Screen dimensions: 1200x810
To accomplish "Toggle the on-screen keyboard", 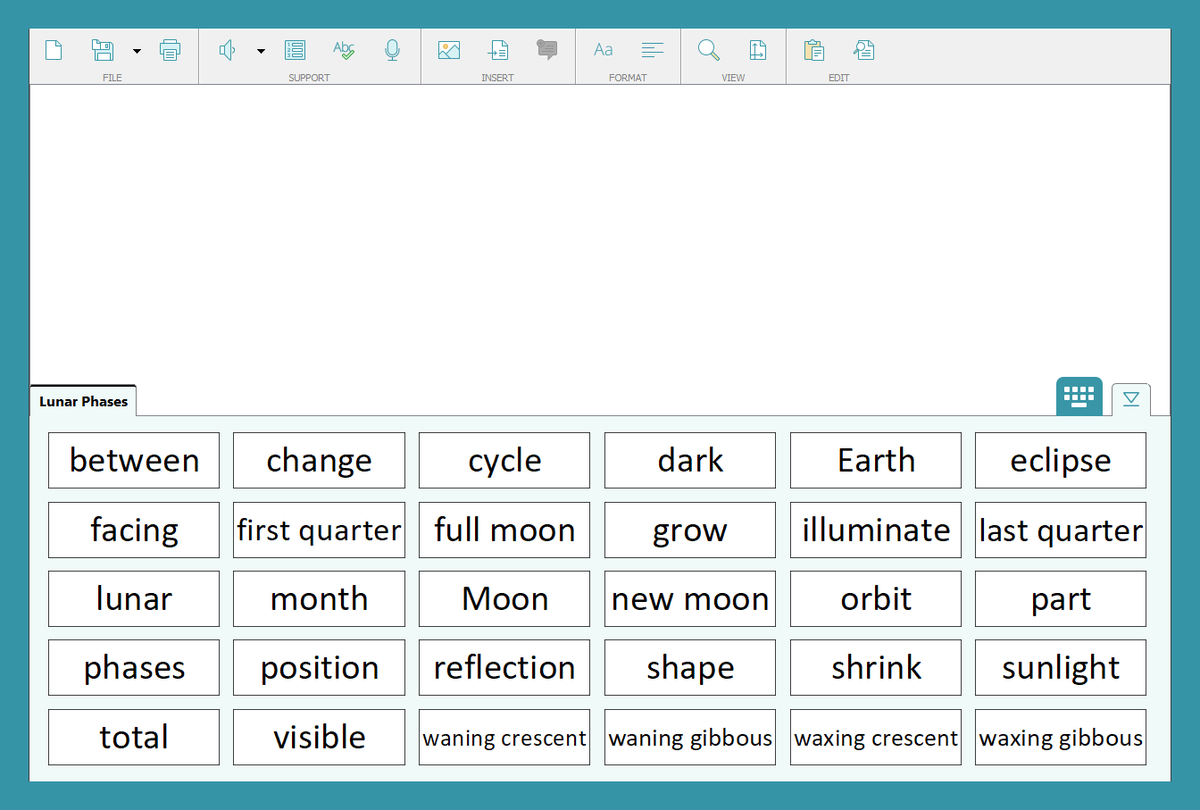I will (x=1078, y=396).
